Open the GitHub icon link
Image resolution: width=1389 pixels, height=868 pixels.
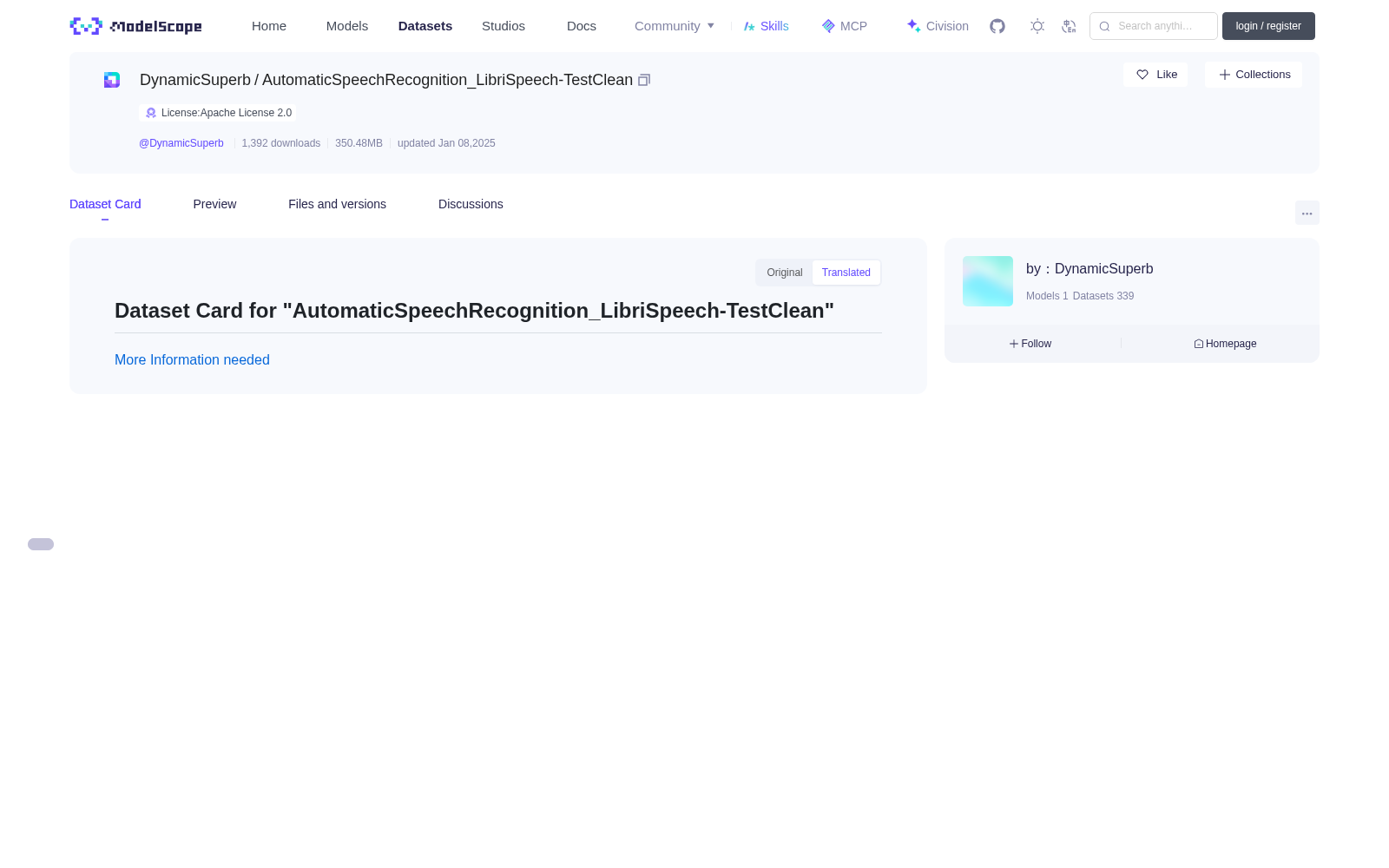point(997,26)
